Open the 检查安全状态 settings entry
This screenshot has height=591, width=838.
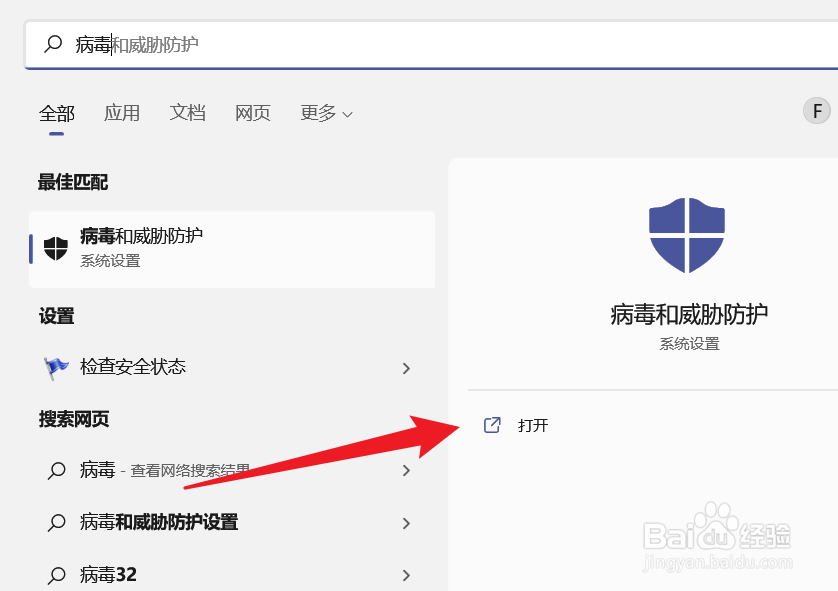pos(200,367)
